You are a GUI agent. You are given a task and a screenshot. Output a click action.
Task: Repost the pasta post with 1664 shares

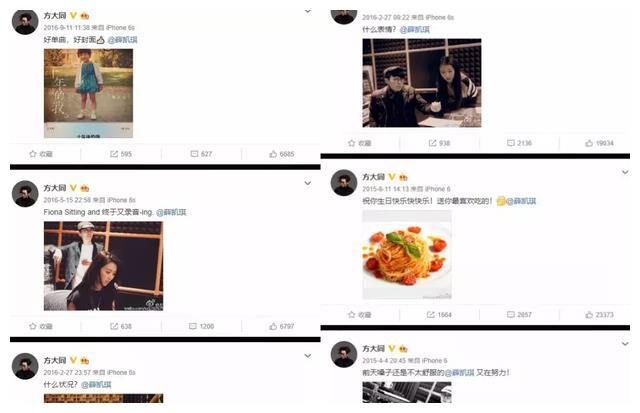point(439,315)
